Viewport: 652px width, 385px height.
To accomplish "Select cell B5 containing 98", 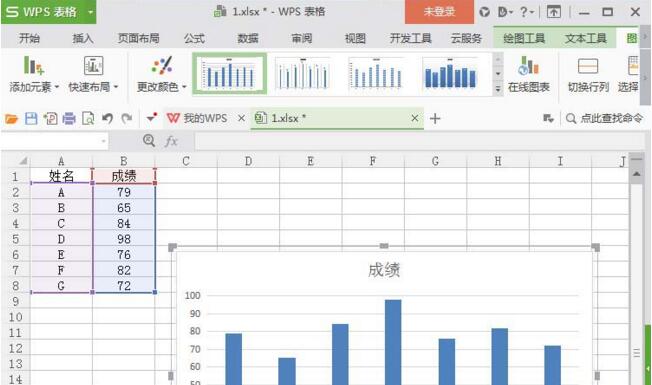I will point(124,239).
